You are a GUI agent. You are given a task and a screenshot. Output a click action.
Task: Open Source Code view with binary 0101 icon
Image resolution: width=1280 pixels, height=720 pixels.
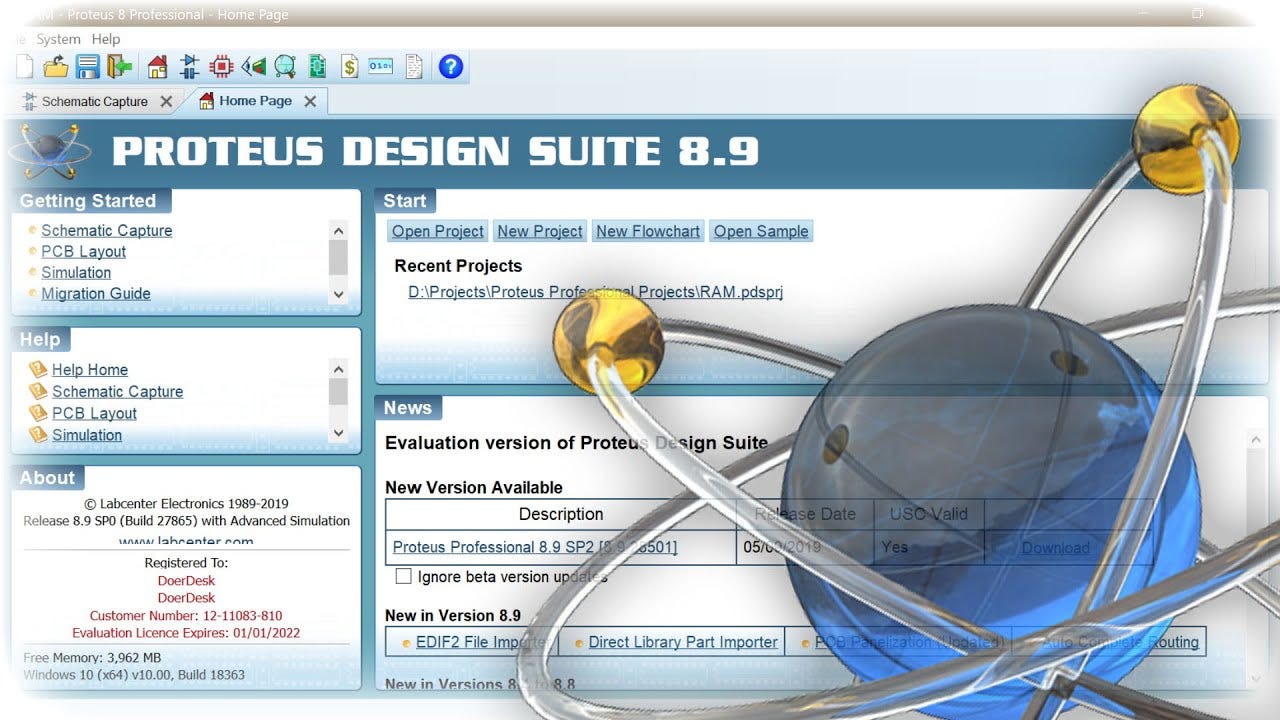pyautogui.click(x=381, y=67)
